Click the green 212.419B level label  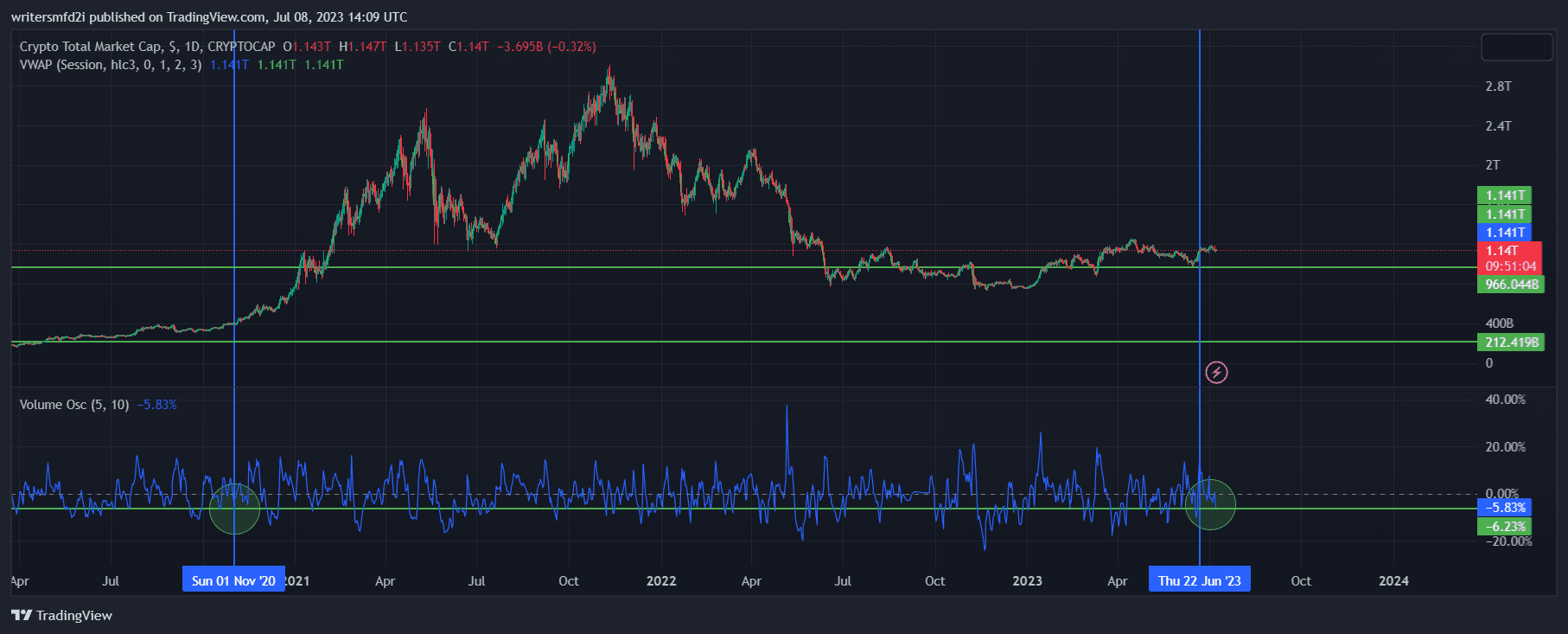[1511, 343]
